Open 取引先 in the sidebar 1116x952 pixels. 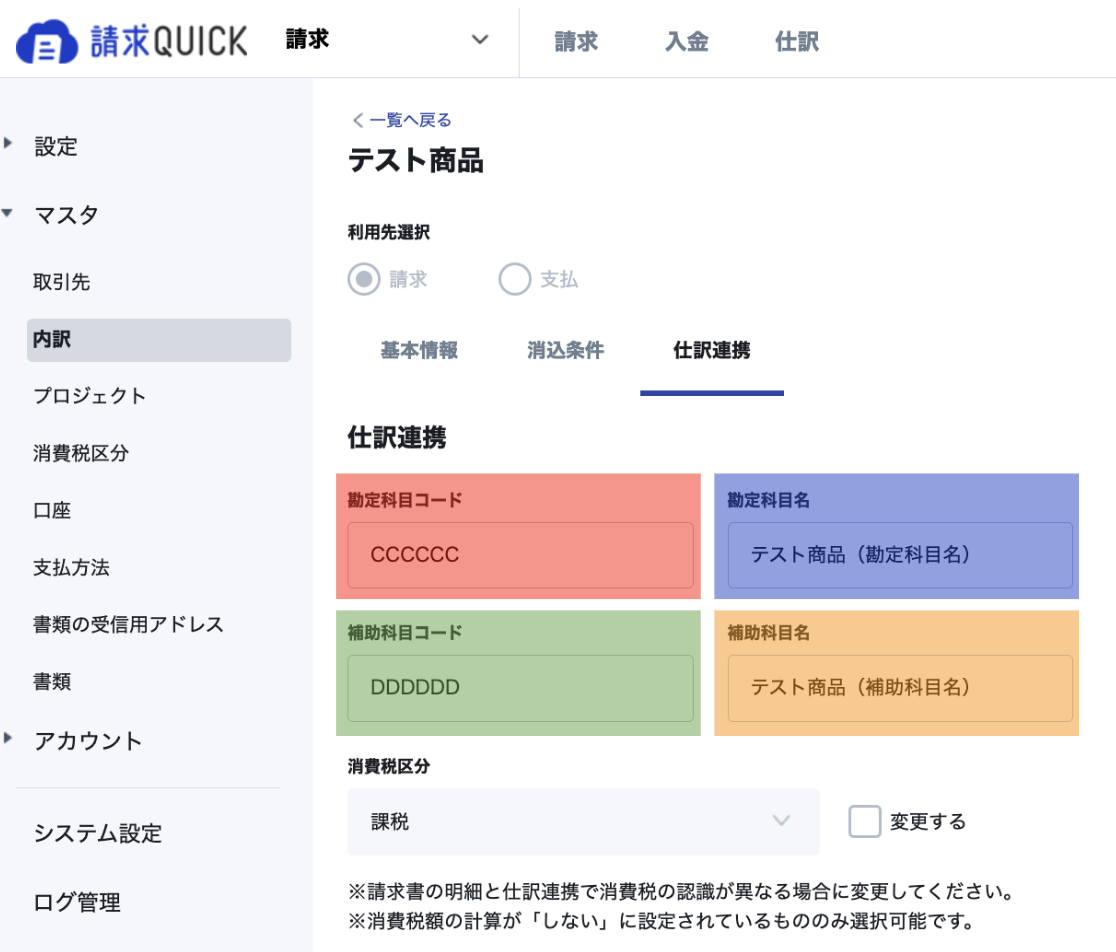pos(61,282)
